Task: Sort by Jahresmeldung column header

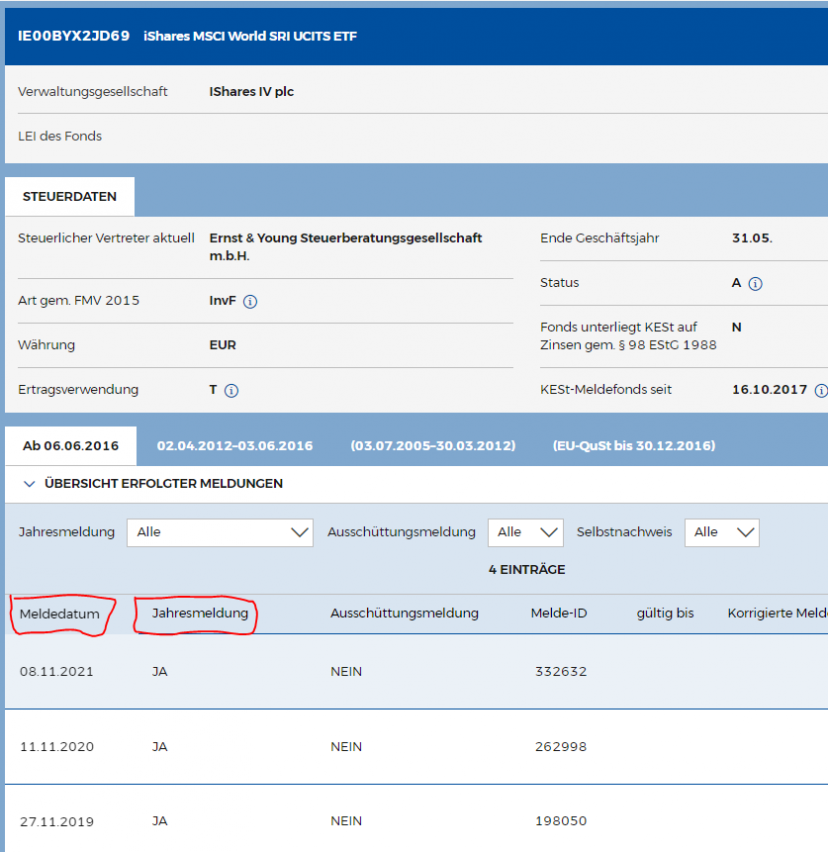Action: 200,613
